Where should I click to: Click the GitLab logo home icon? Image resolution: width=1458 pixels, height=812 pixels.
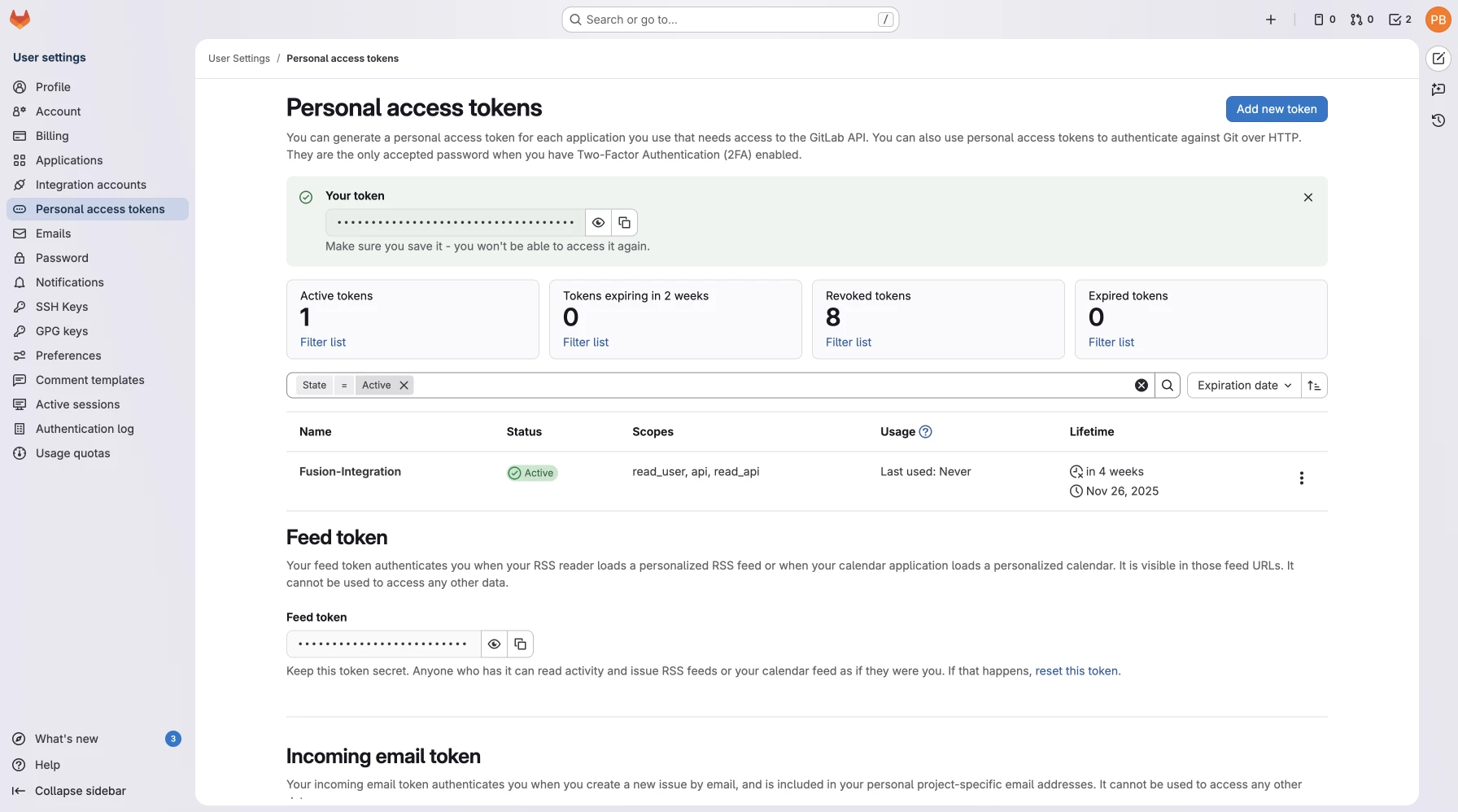[20, 20]
